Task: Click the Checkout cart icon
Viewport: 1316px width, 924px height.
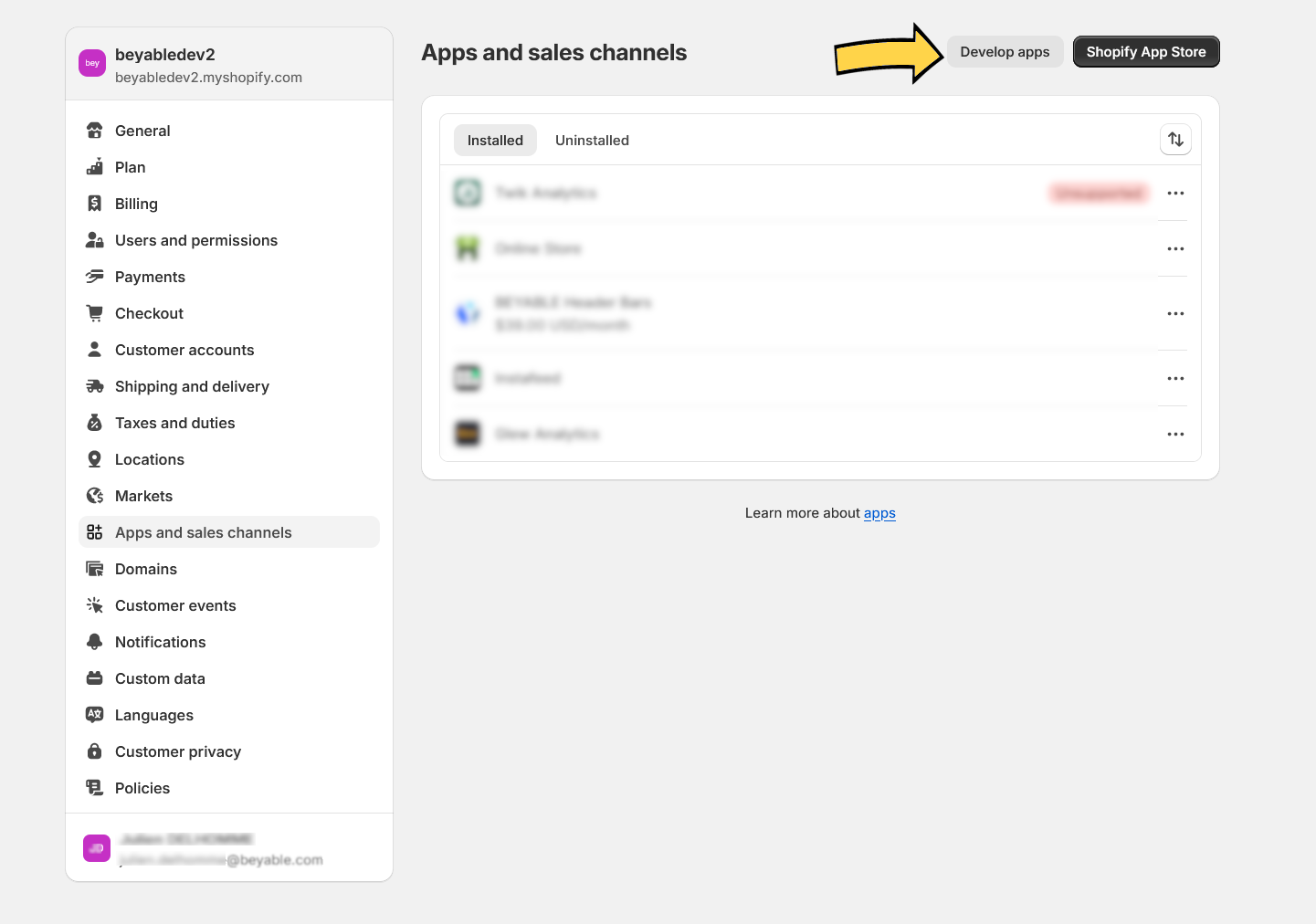Action: pyautogui.click(x=94, y=313)
